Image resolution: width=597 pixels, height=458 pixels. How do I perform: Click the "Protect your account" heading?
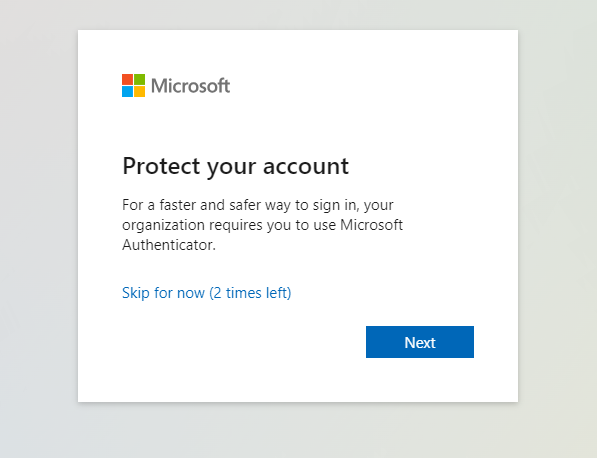point(235,167)
